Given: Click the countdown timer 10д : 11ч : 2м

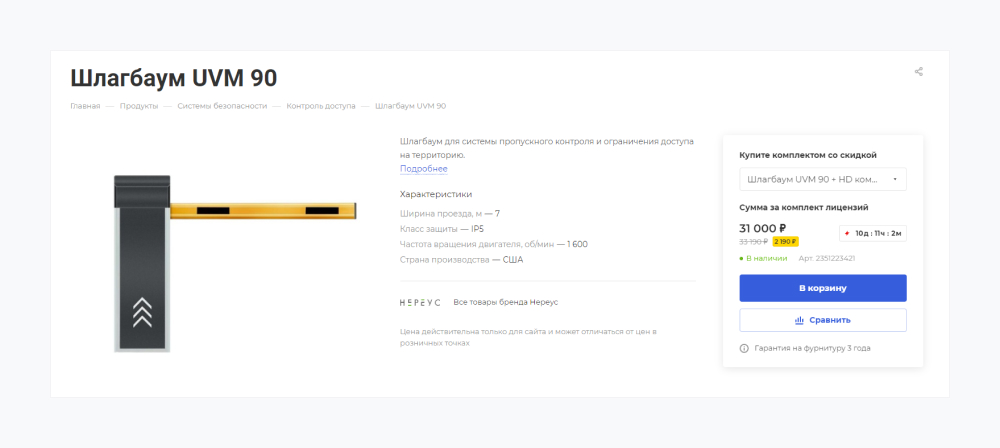Looking at the screenshot, I should [872, 234].
